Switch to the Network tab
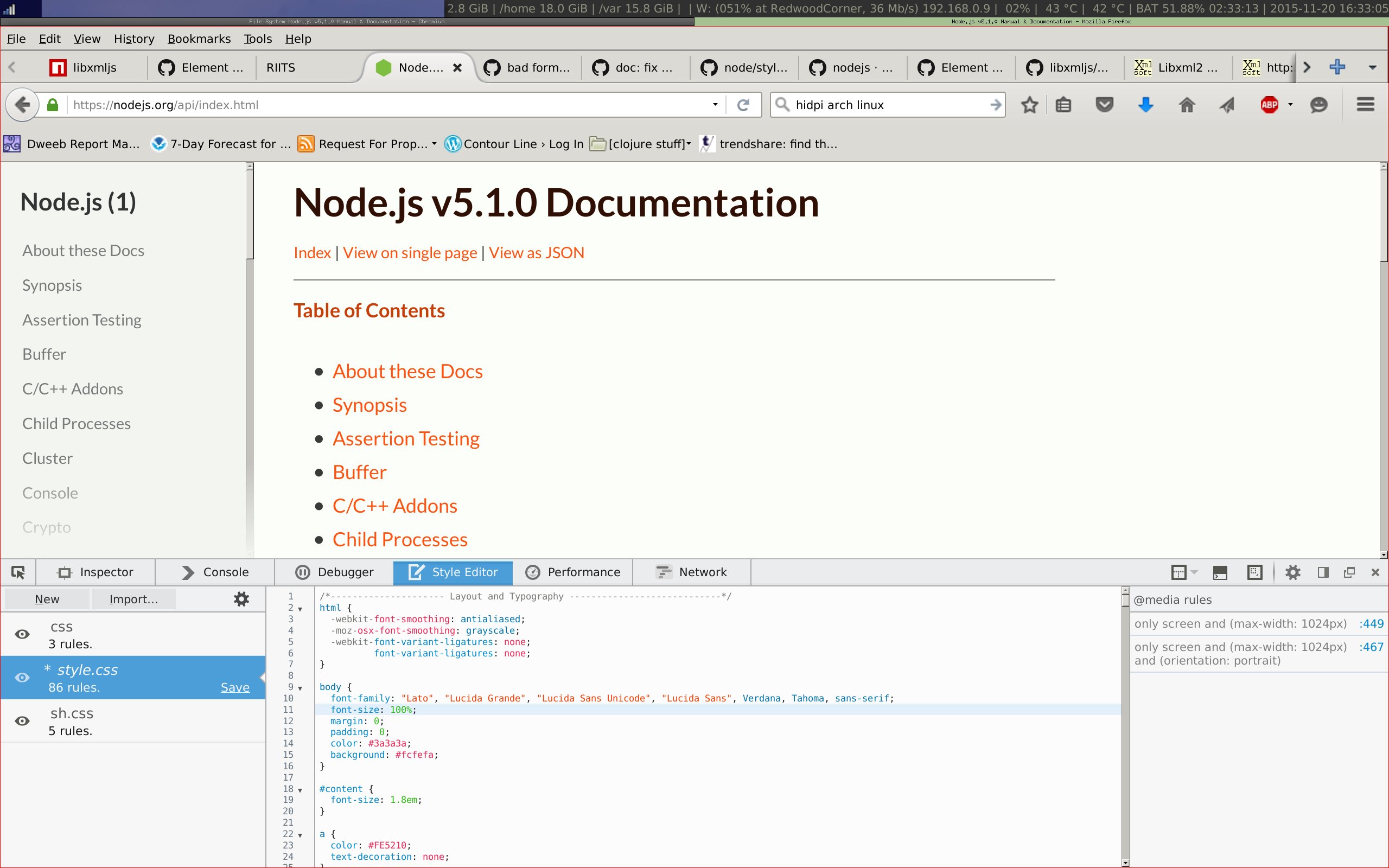 click(692, 572)
